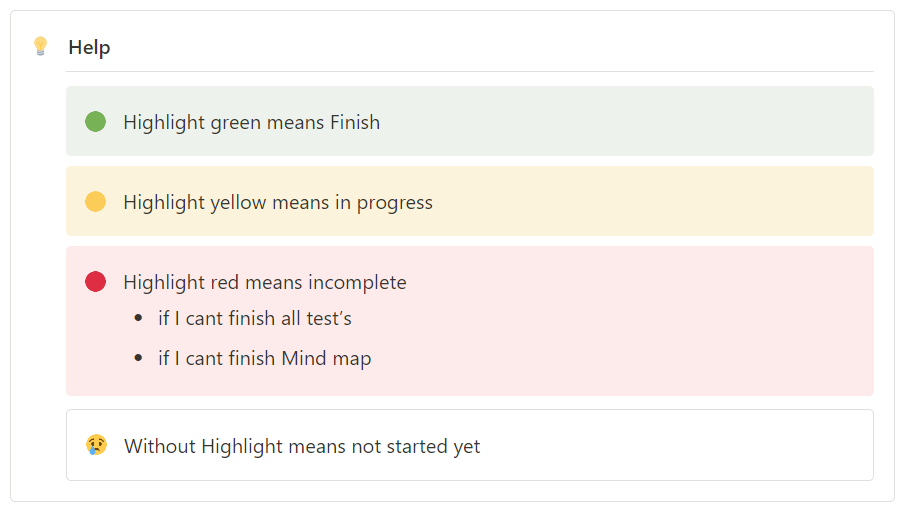
Task: Click empty area of yellow callout block
Action: pyautogui.click(x=680, y=202)
